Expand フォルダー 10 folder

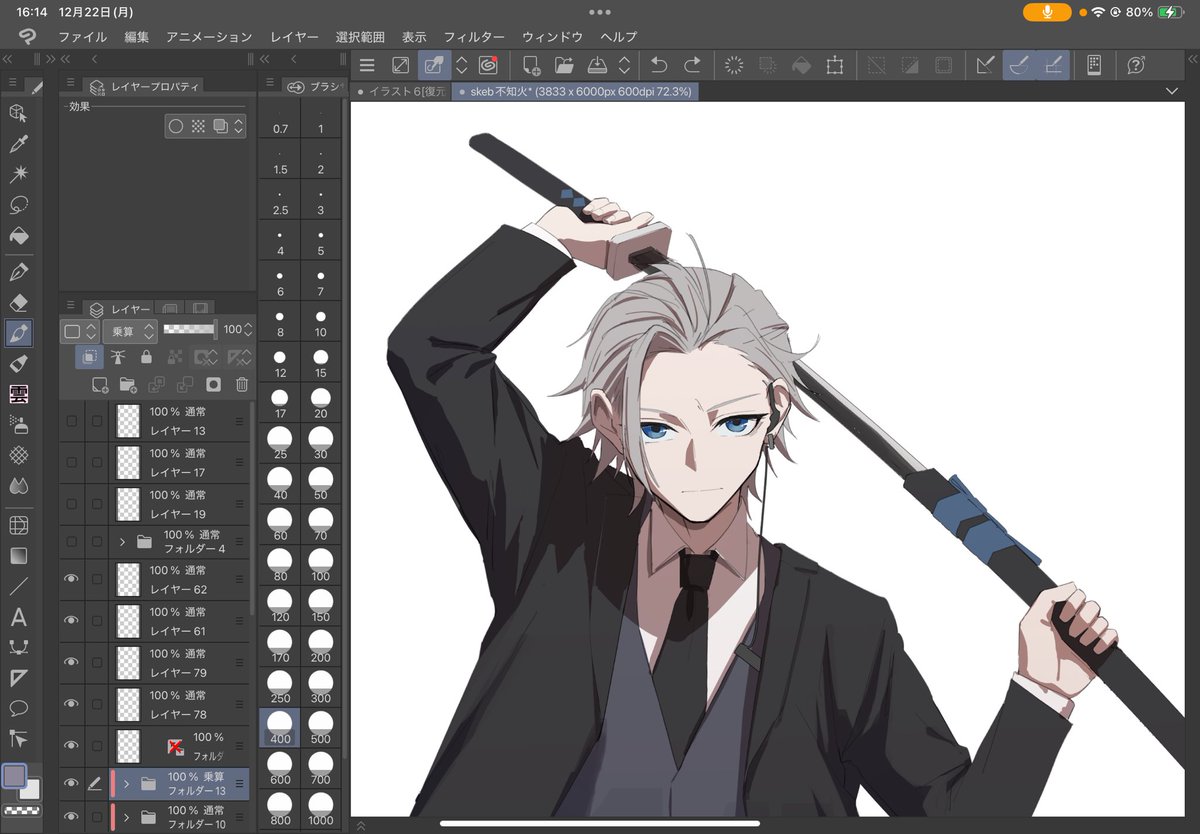127,817
